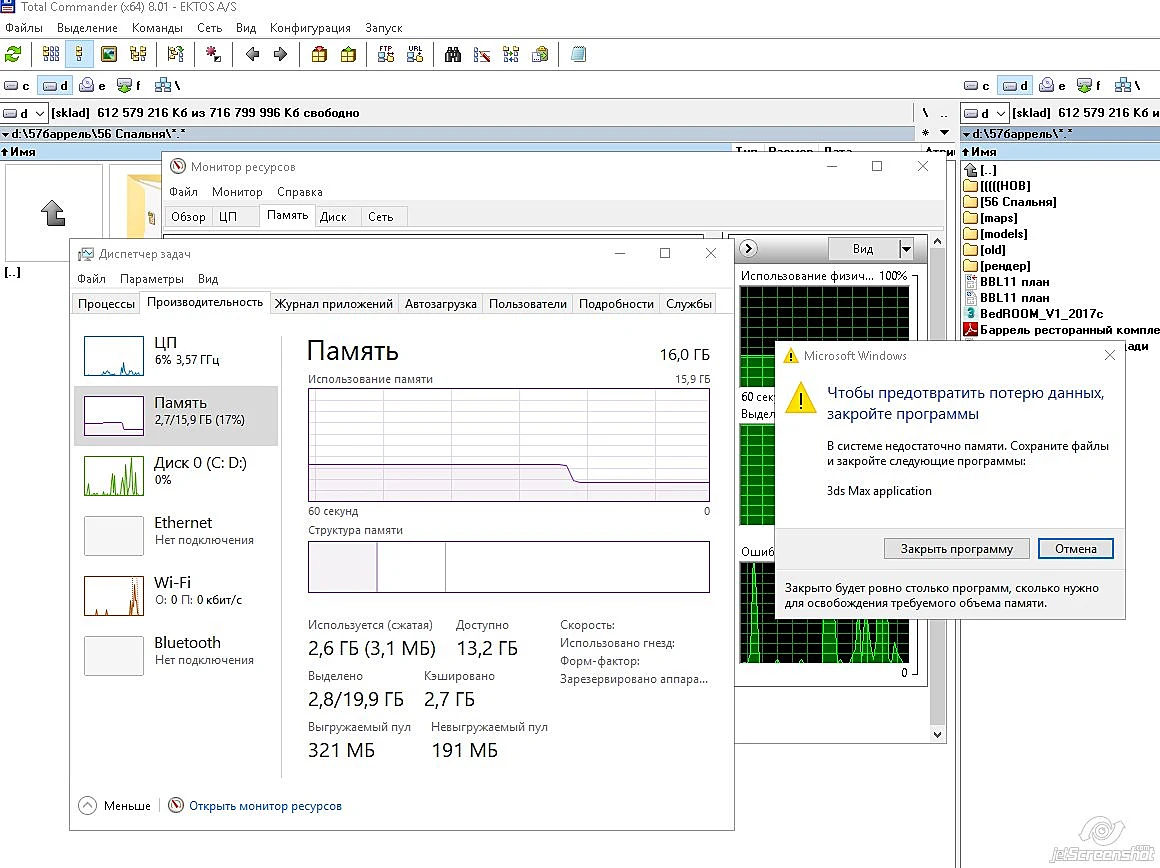1160x868 pixels.
Task: Click the thumbnail view icon in toolbar
Action: tap(109, 54)
